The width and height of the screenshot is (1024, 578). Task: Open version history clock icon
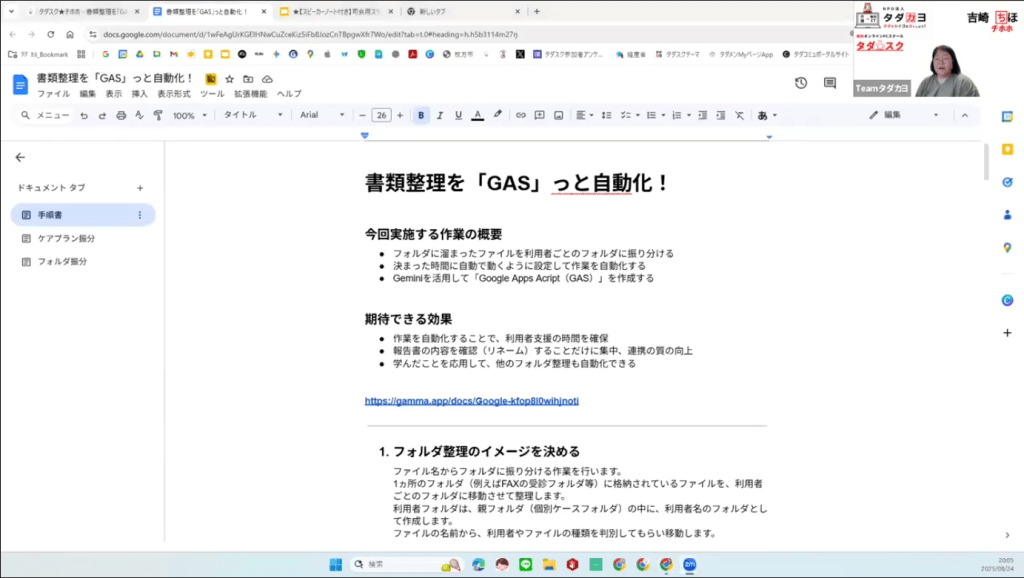coord(800,83)
